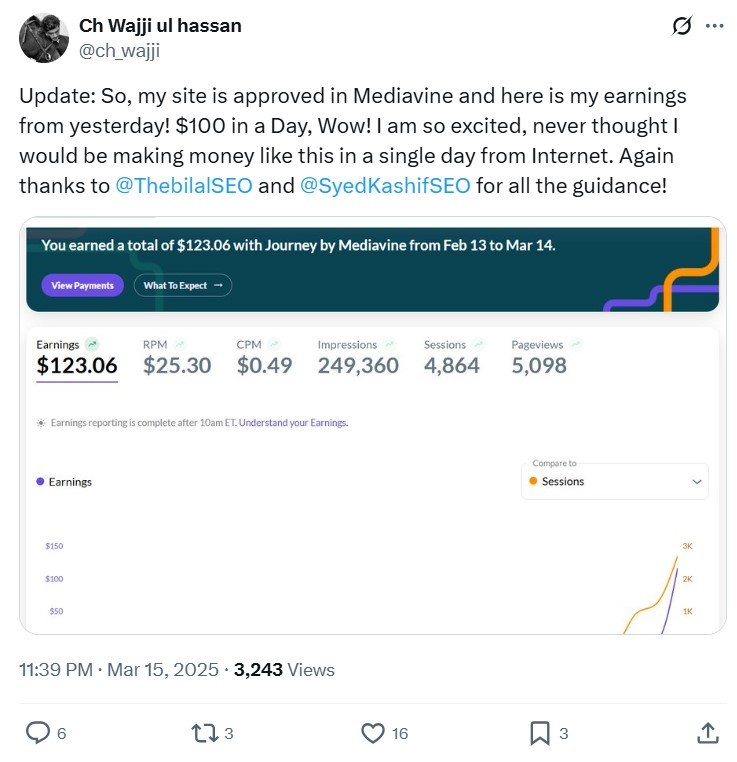Click the Grok icon beside more options
The image size is (737, 762).
coord(682,26)
